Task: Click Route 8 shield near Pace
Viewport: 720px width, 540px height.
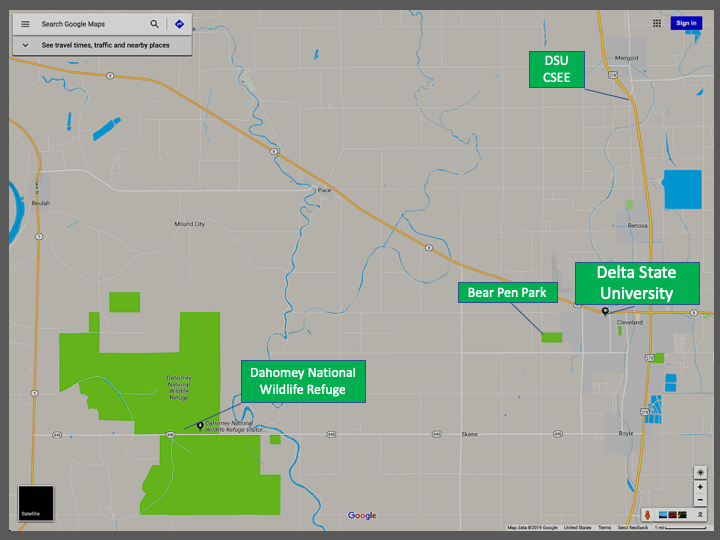Action: click(274, 151)
